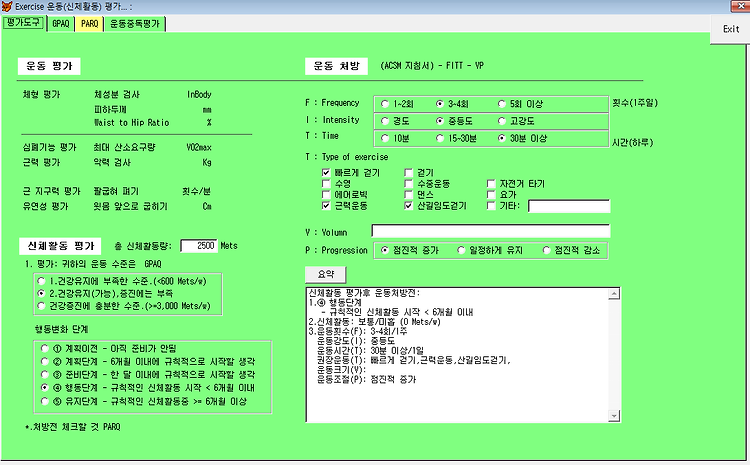The image size is (750, 465).
Task: Click the Volumn input field
Action: (491, 231)
